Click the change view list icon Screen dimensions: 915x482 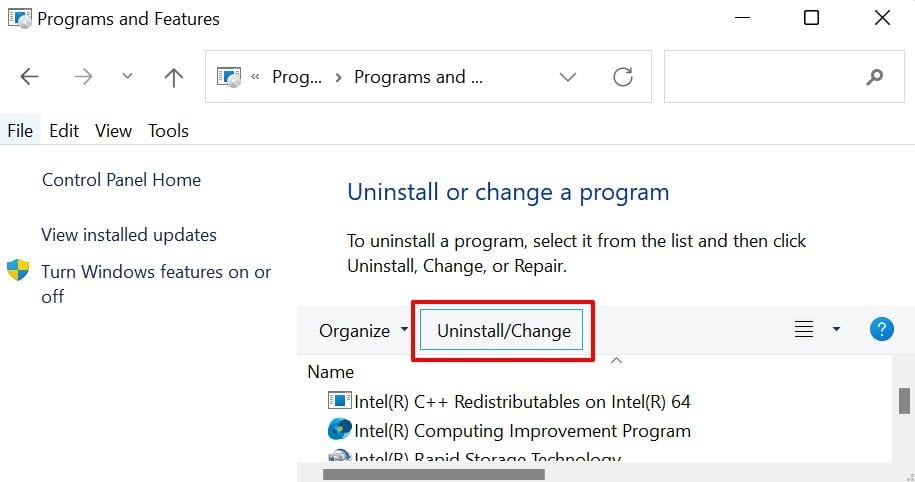point(803,330)
